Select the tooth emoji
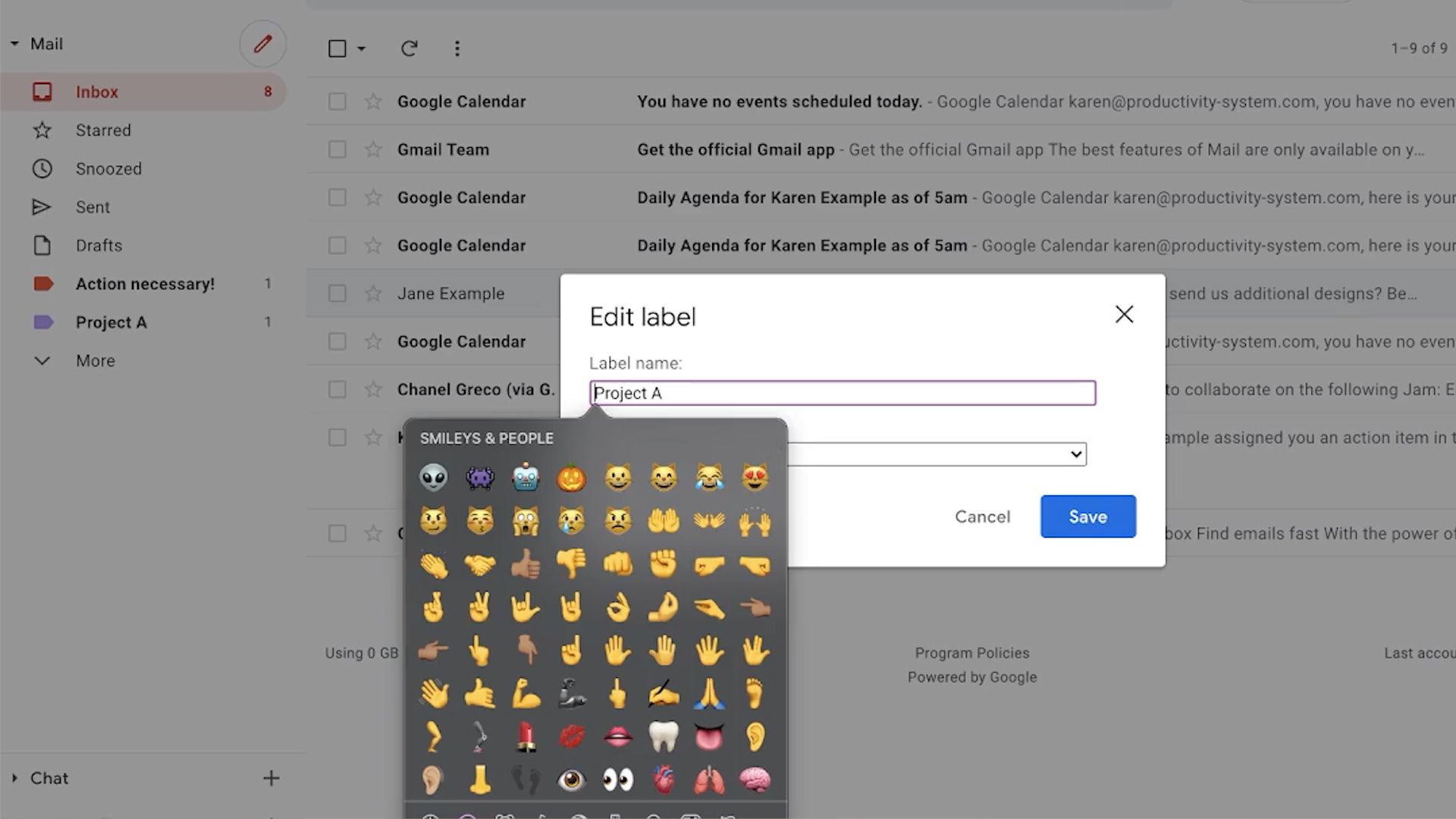Viewport: 1456px width, 819px height. click(664, 736)
